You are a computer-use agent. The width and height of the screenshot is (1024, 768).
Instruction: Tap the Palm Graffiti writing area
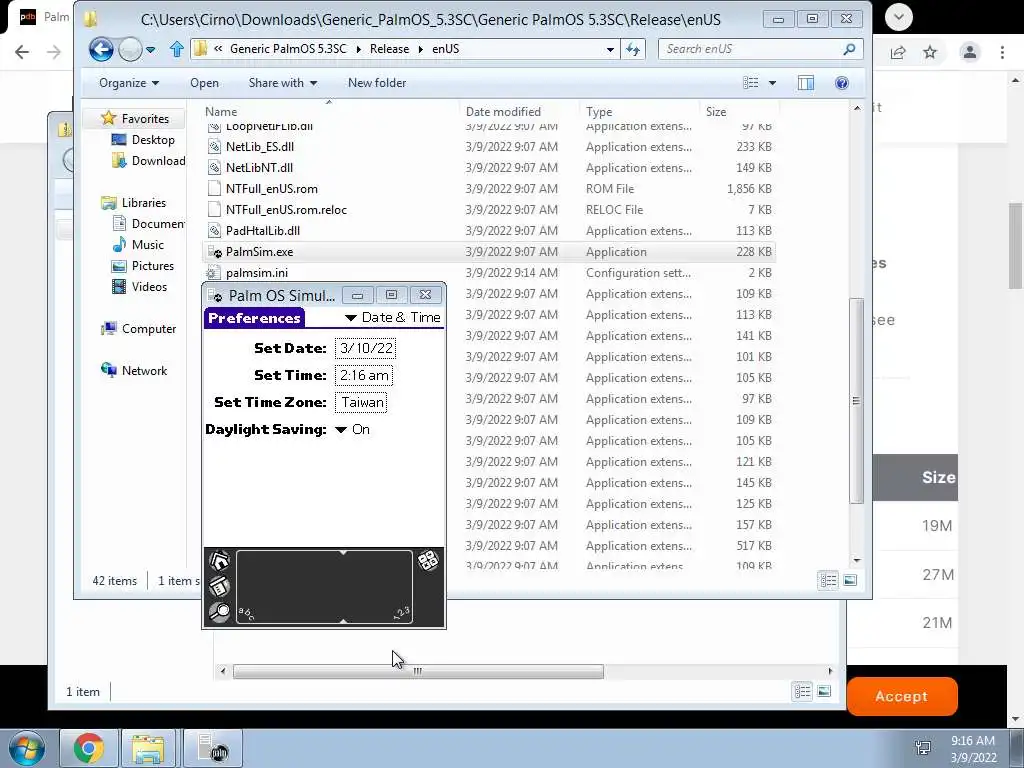coord(324,586)
